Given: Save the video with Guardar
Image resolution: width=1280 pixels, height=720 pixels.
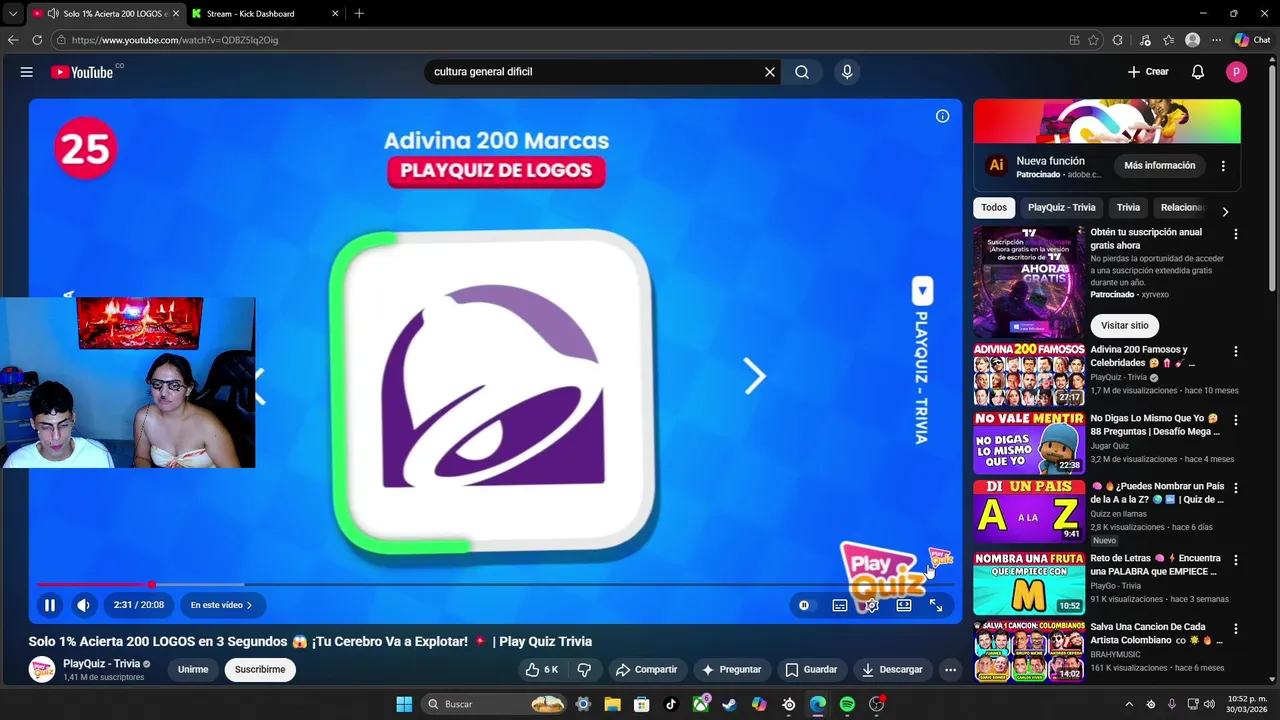Looking at the screenshot, I should pyautogui.click(x=811, y=670).
